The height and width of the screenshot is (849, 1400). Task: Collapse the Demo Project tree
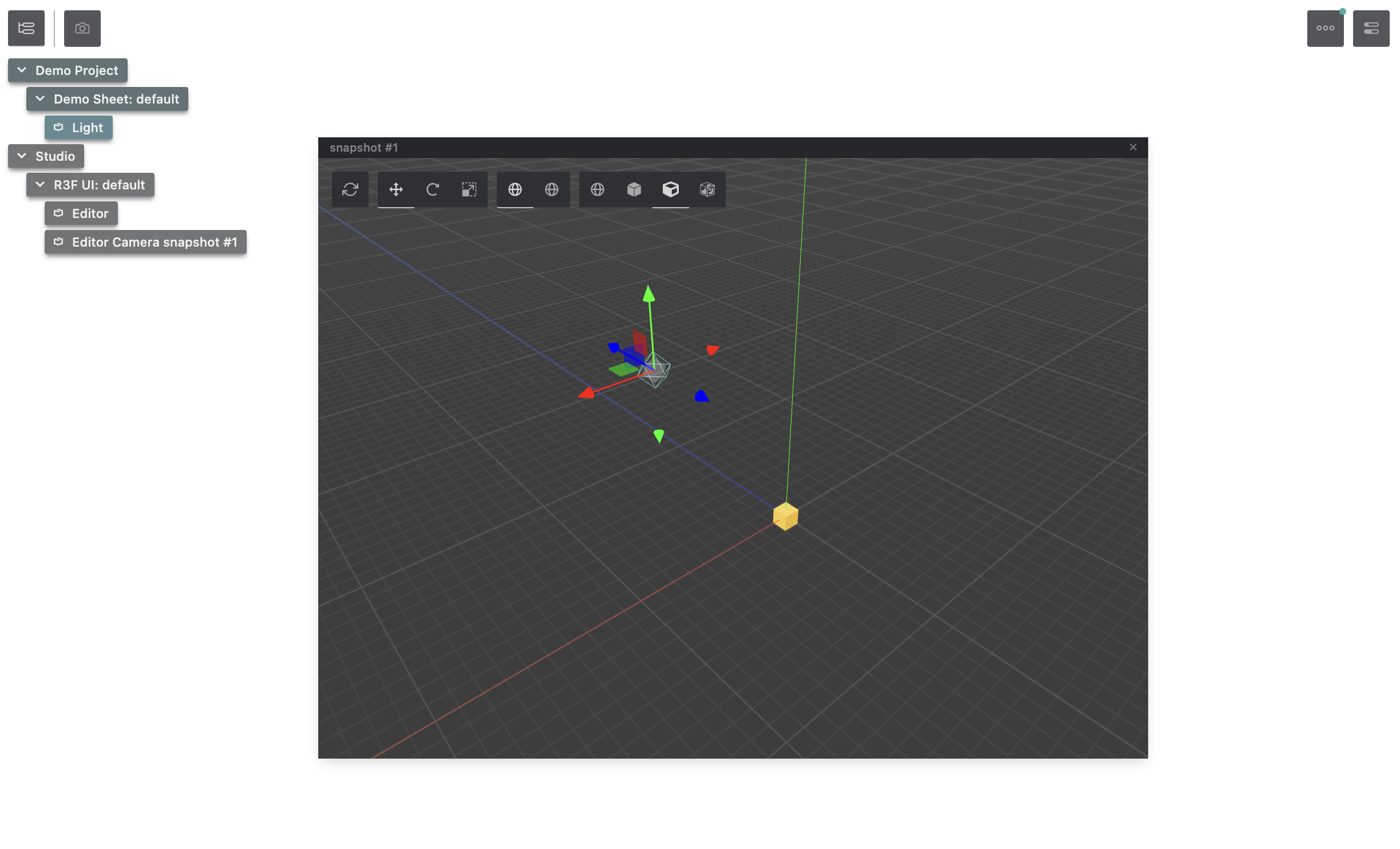22,70
